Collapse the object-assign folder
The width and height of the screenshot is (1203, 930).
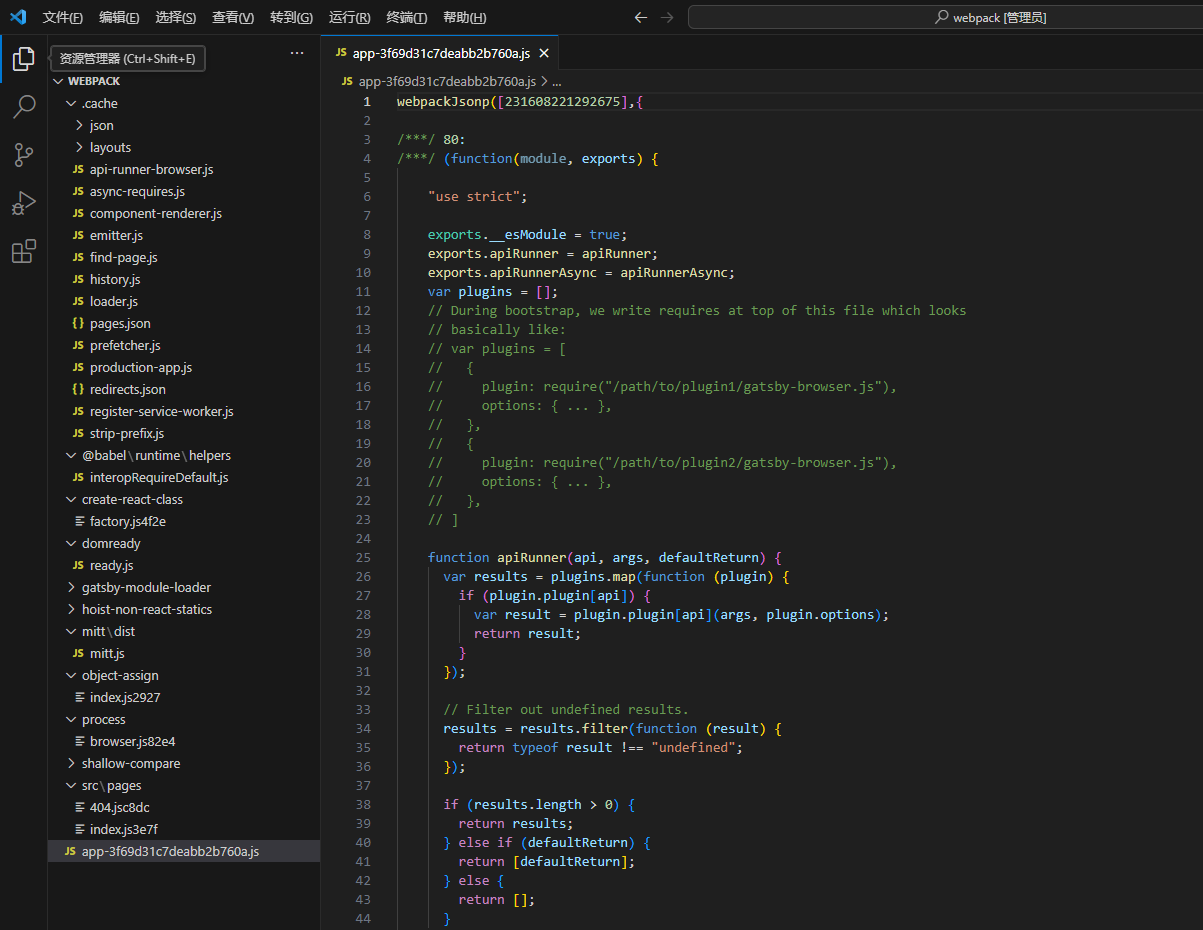[184, 675]
